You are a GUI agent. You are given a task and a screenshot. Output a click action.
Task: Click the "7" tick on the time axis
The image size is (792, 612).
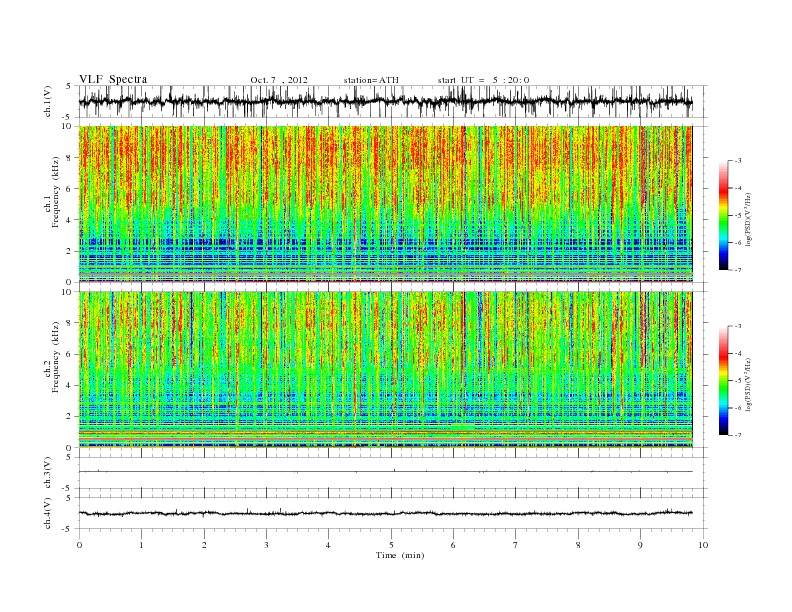coord(516,545)
